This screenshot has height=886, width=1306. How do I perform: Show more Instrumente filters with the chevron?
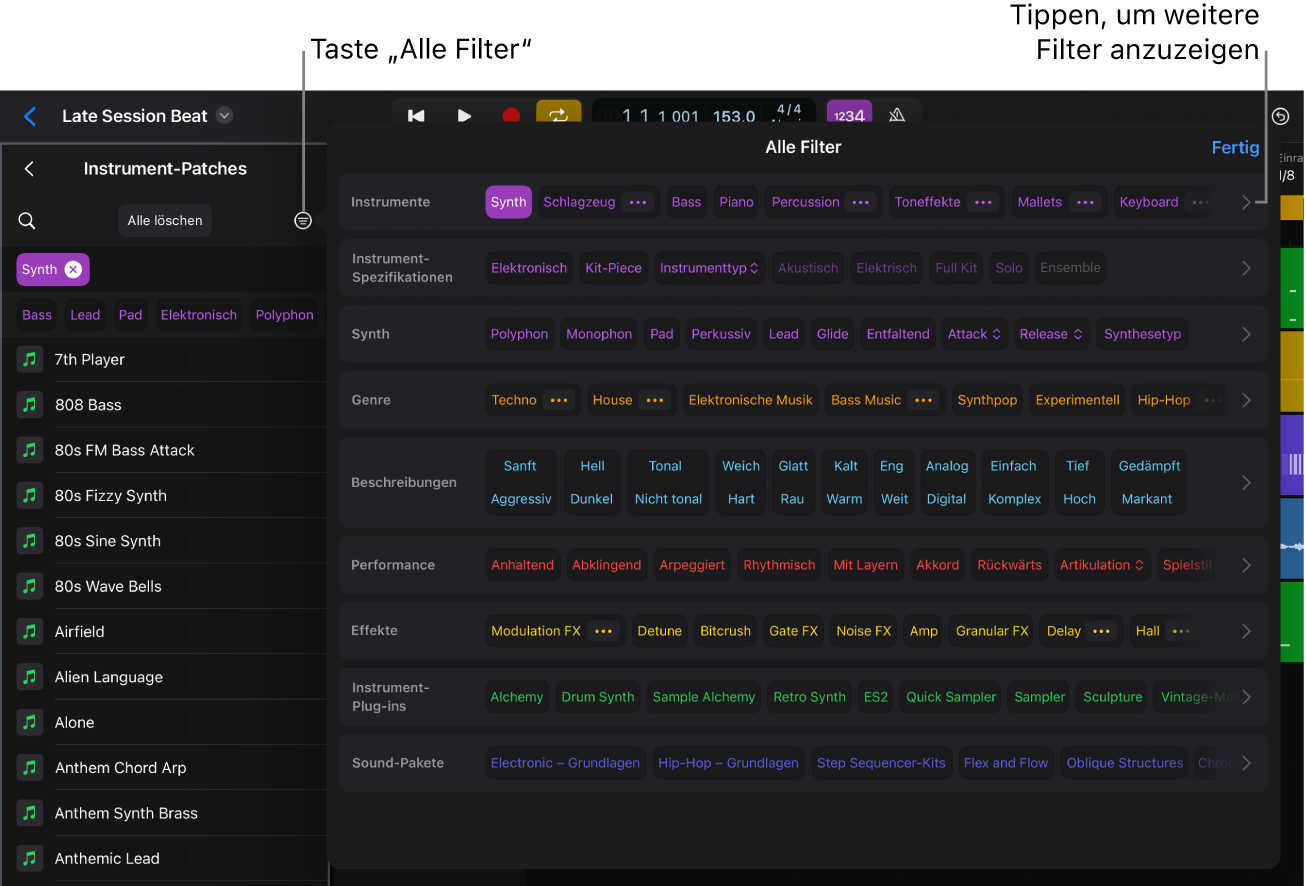[x=1246, y=202]
